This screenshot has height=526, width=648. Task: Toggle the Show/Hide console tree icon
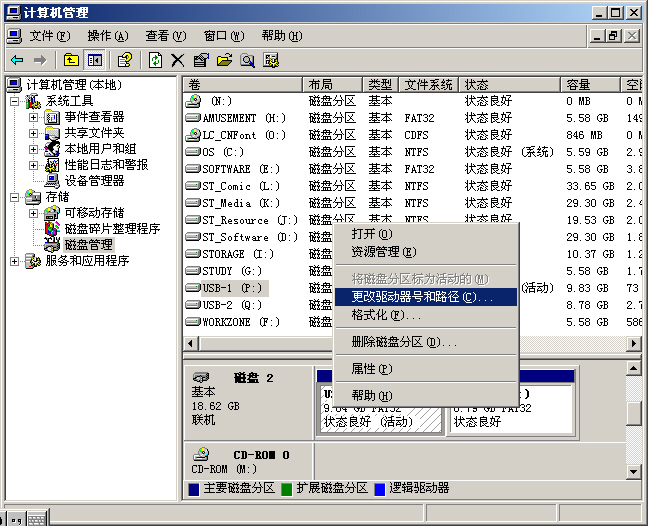(95, 60)
